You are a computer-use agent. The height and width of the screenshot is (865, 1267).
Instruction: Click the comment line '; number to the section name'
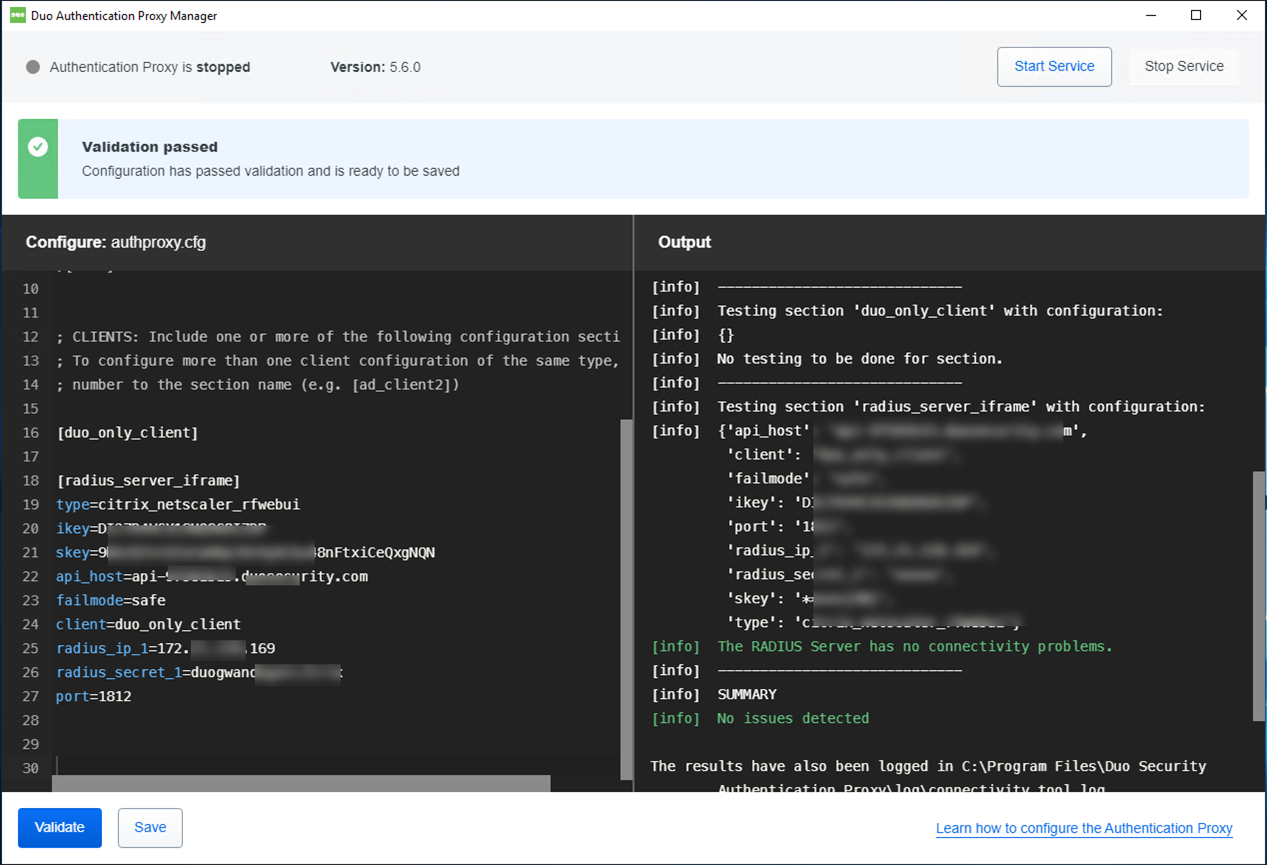258,385
